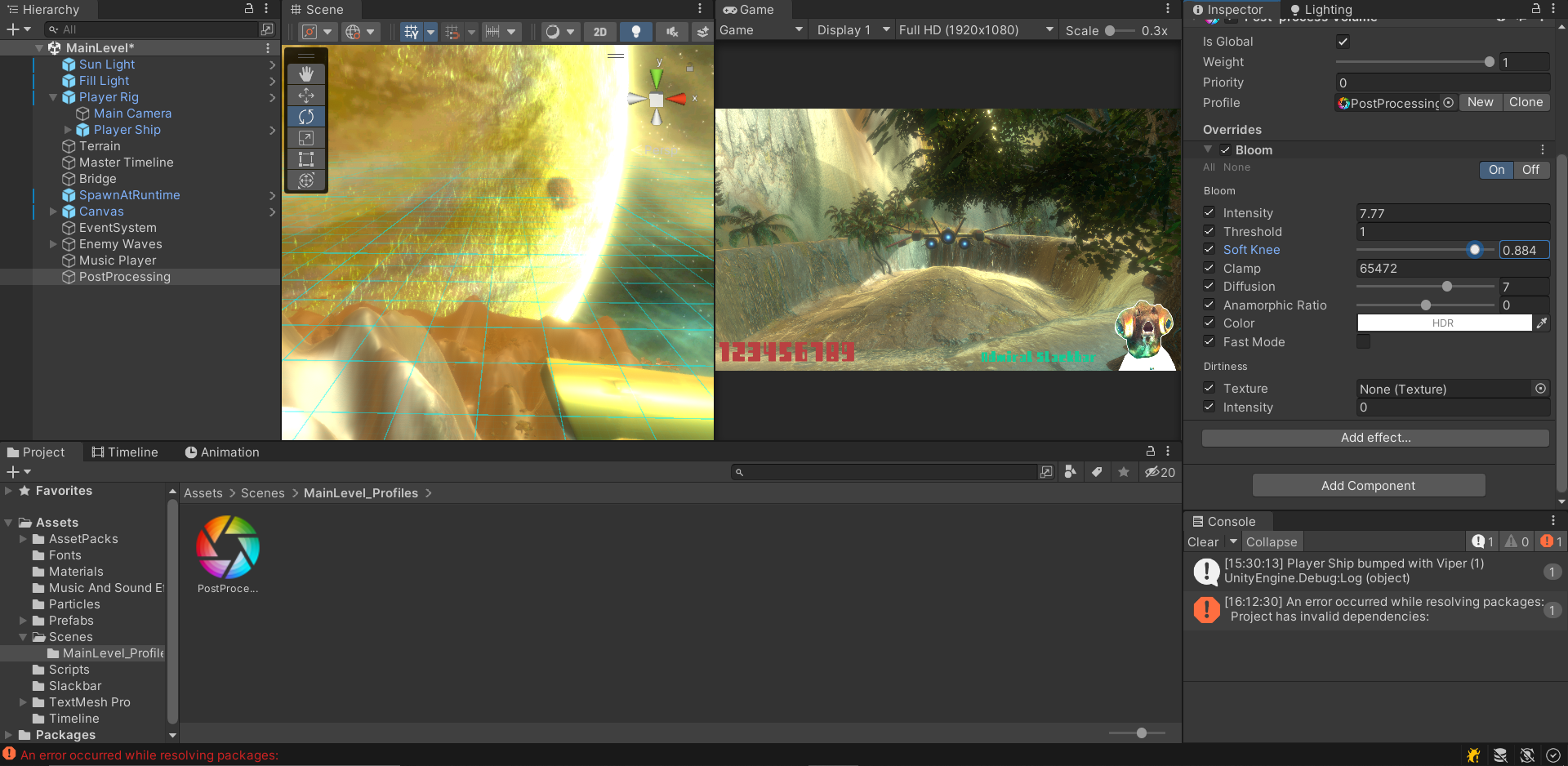Click the favorites star in Project toolbar

1124,472
